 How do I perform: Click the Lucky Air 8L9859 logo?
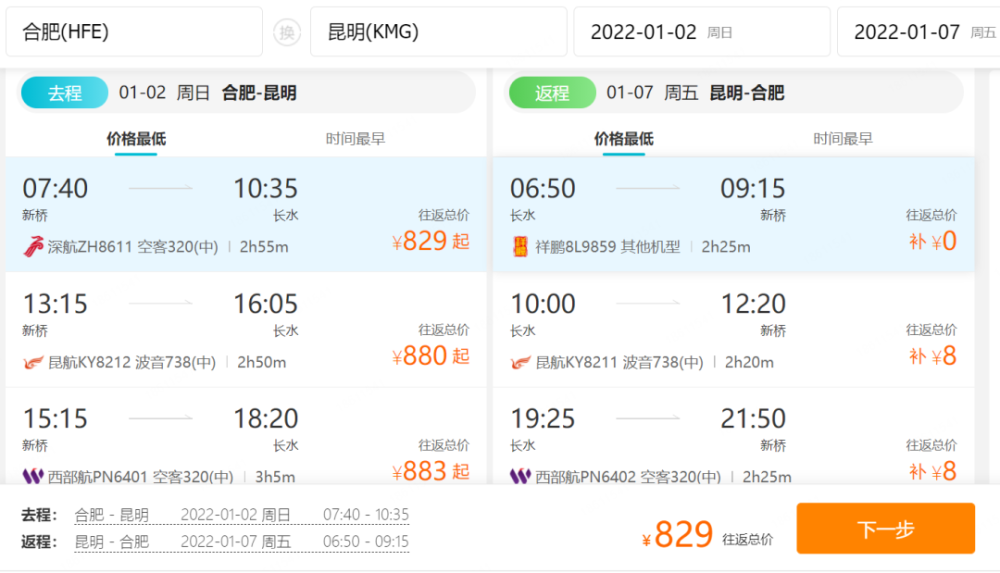[x=521, y=246]
